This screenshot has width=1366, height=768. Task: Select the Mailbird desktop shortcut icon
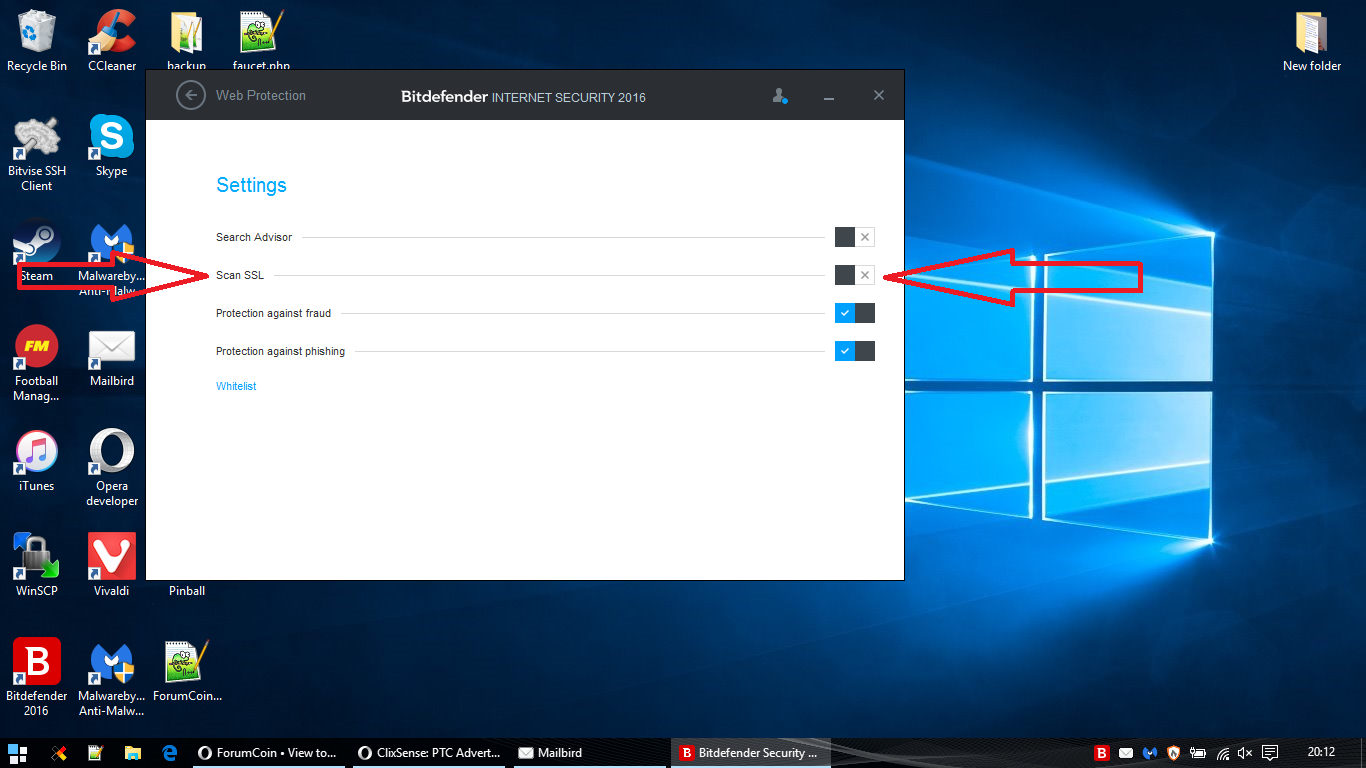click(x=112, y=357)
